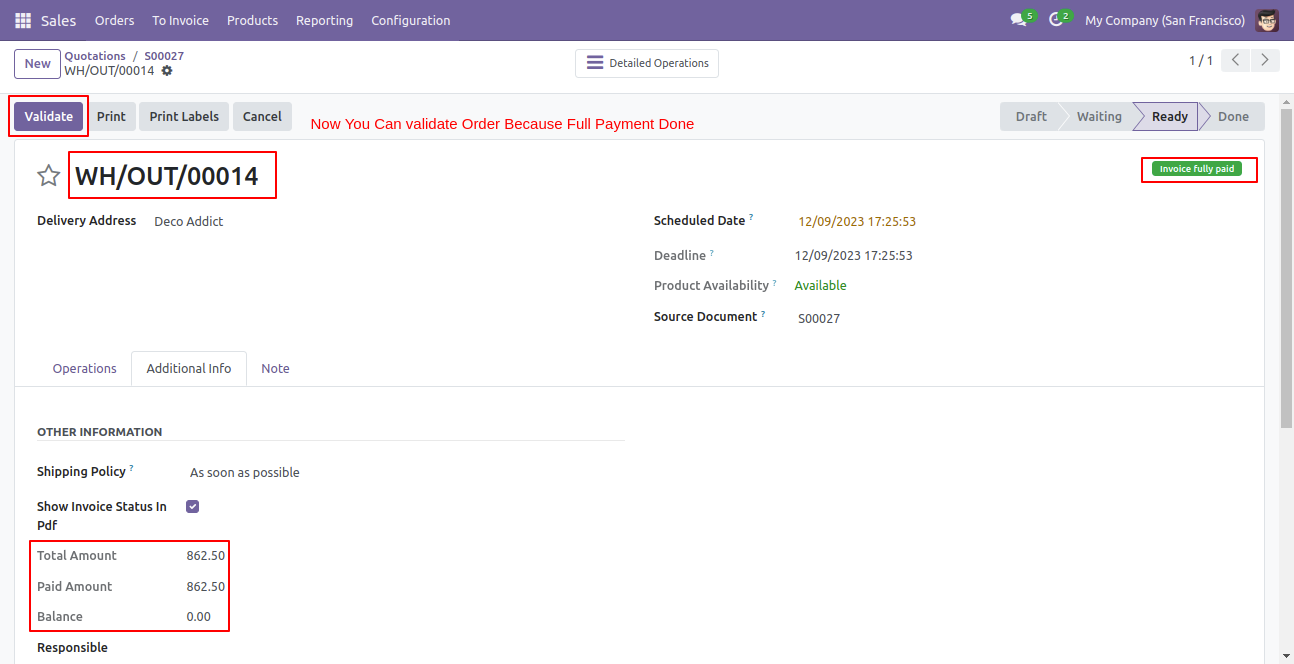Select the Draft status stage
The image size is (1294, 664).
(x=1030, y=116)
